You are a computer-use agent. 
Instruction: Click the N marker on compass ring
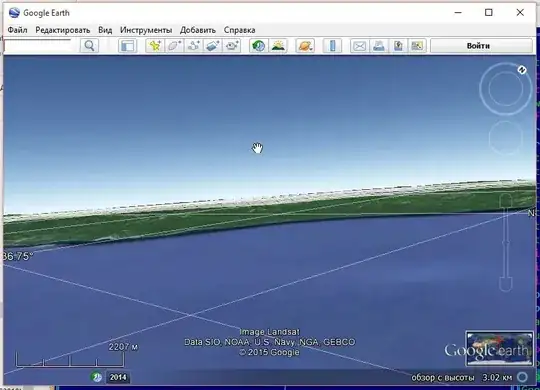(x=522, y=70)
